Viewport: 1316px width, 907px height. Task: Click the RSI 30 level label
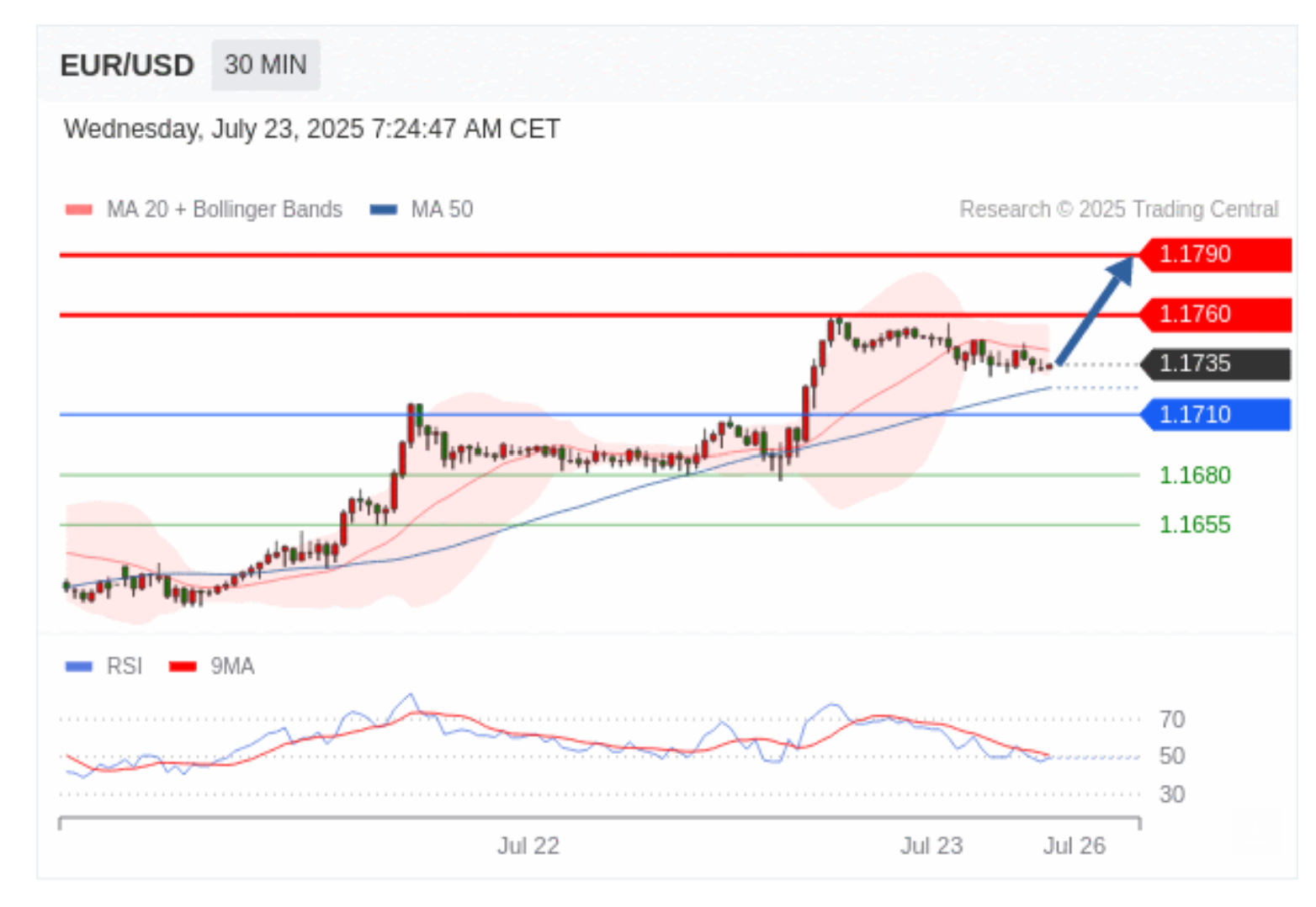(1171, 794)
